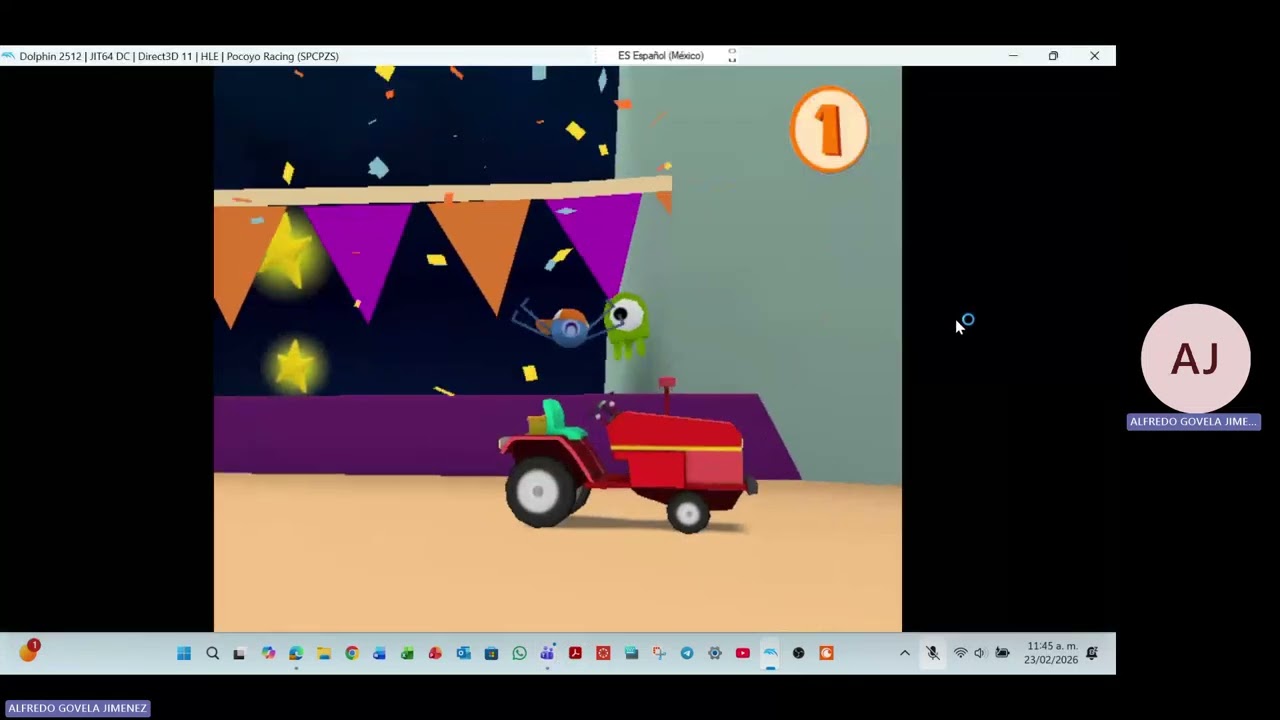Open clock showing 11:45 a. m.
Screen dimensions: 1280x720
[1051, 653]
